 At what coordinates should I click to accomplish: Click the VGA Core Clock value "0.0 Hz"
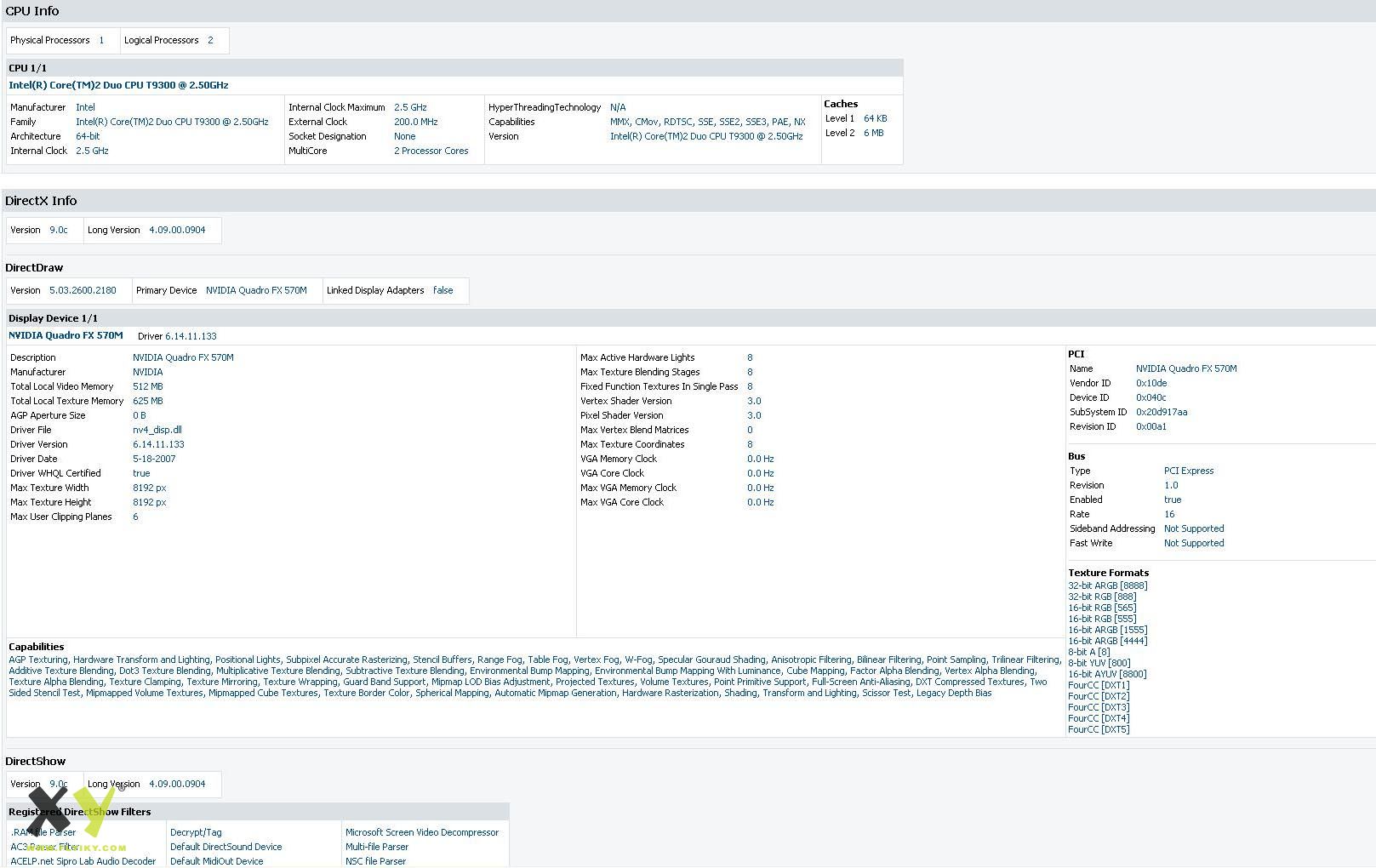(760, 473)
